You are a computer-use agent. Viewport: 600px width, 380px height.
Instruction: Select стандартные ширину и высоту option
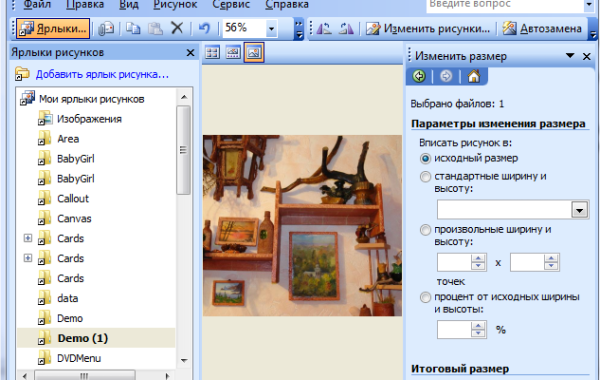coord(425,176)
